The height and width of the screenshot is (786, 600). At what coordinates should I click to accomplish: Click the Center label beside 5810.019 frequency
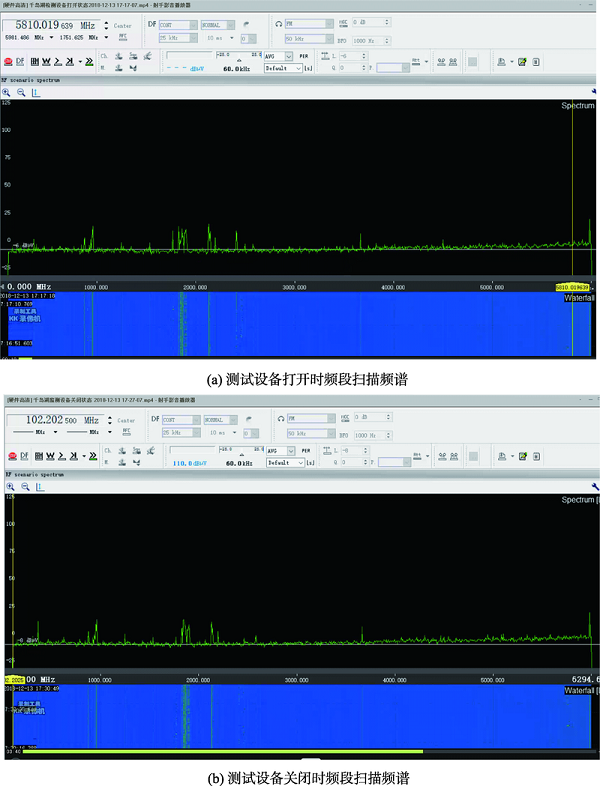point(122,25)
